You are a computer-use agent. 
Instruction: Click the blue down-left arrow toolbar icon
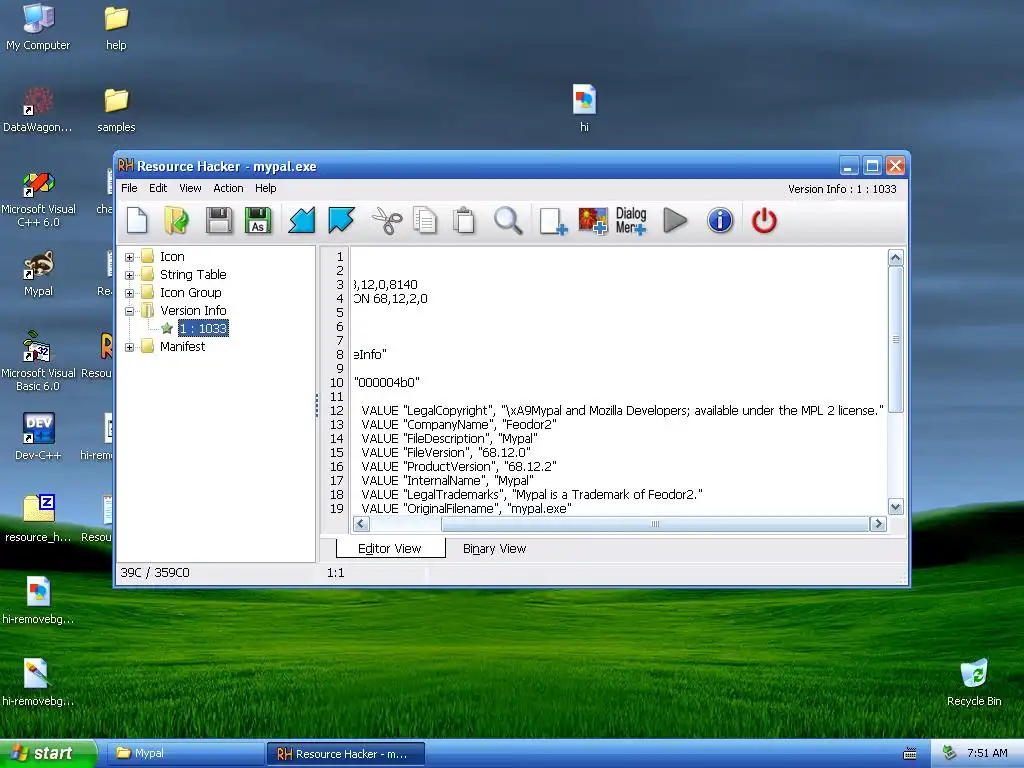point(302,221)
